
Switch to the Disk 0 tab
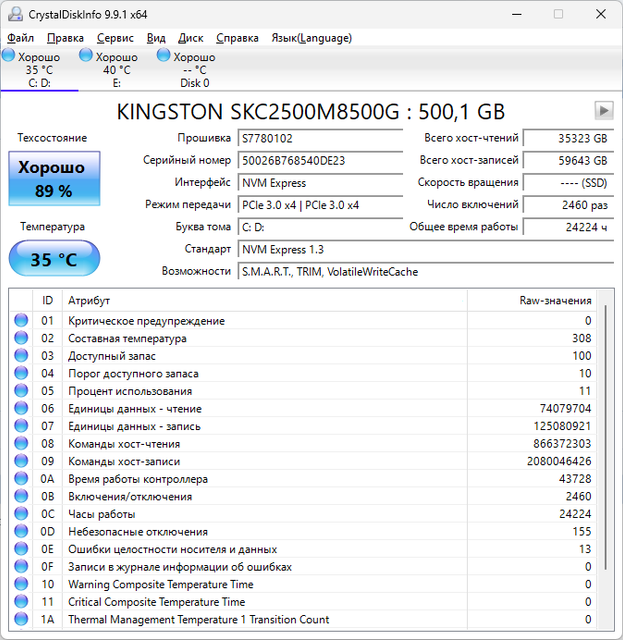click(x=194, y=69)
